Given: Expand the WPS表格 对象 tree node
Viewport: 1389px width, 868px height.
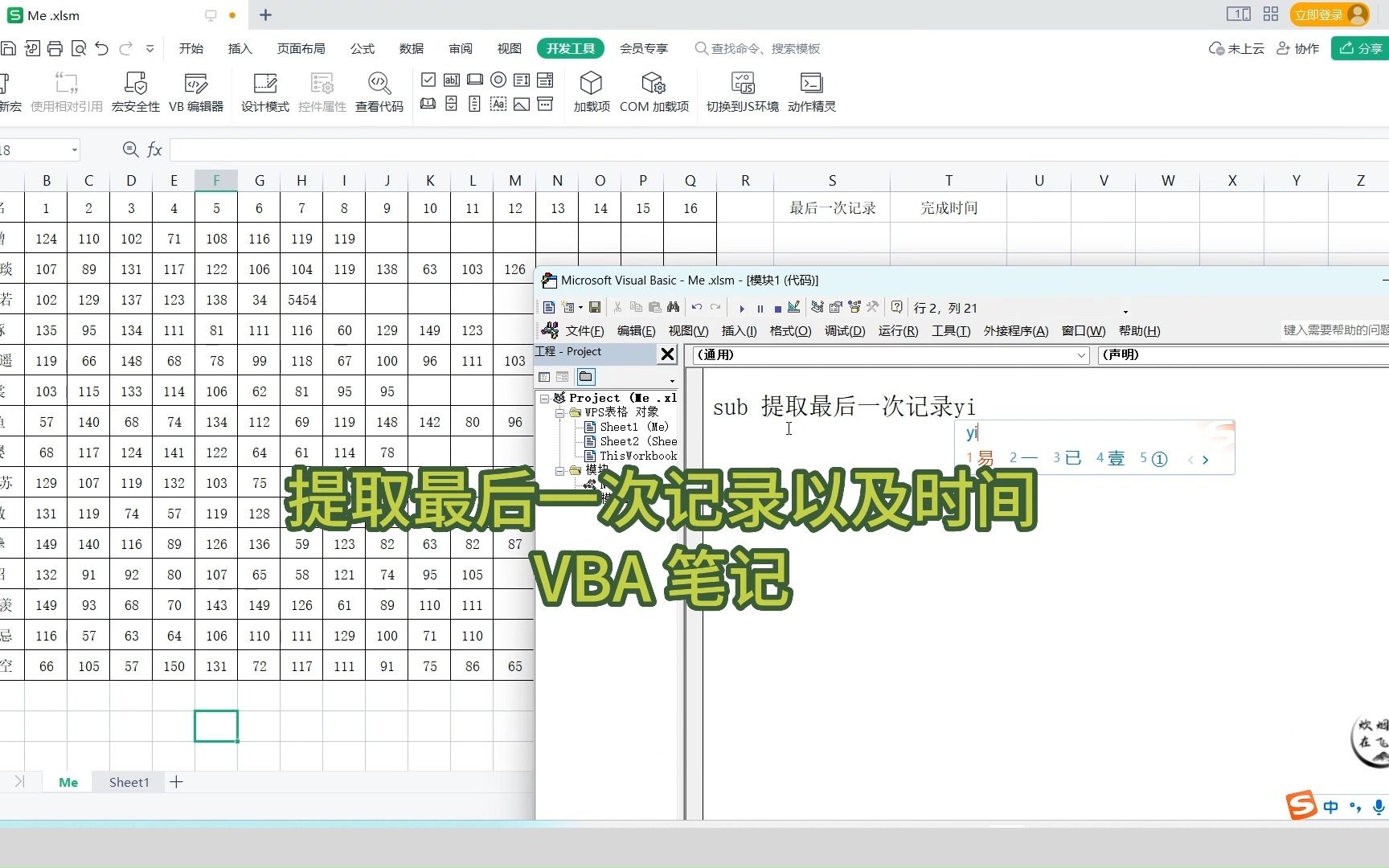Looking at the screenshot, I should 561,412.
